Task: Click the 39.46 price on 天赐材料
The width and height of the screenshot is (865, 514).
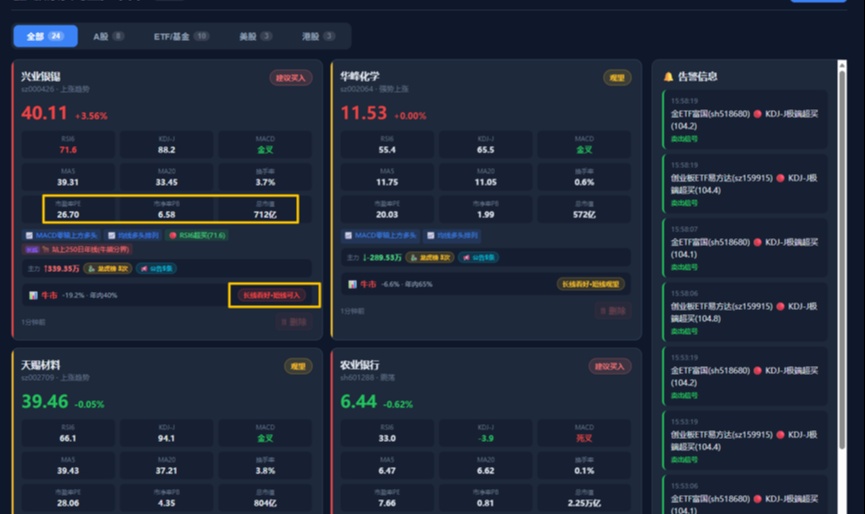Action: click(45, 401)
